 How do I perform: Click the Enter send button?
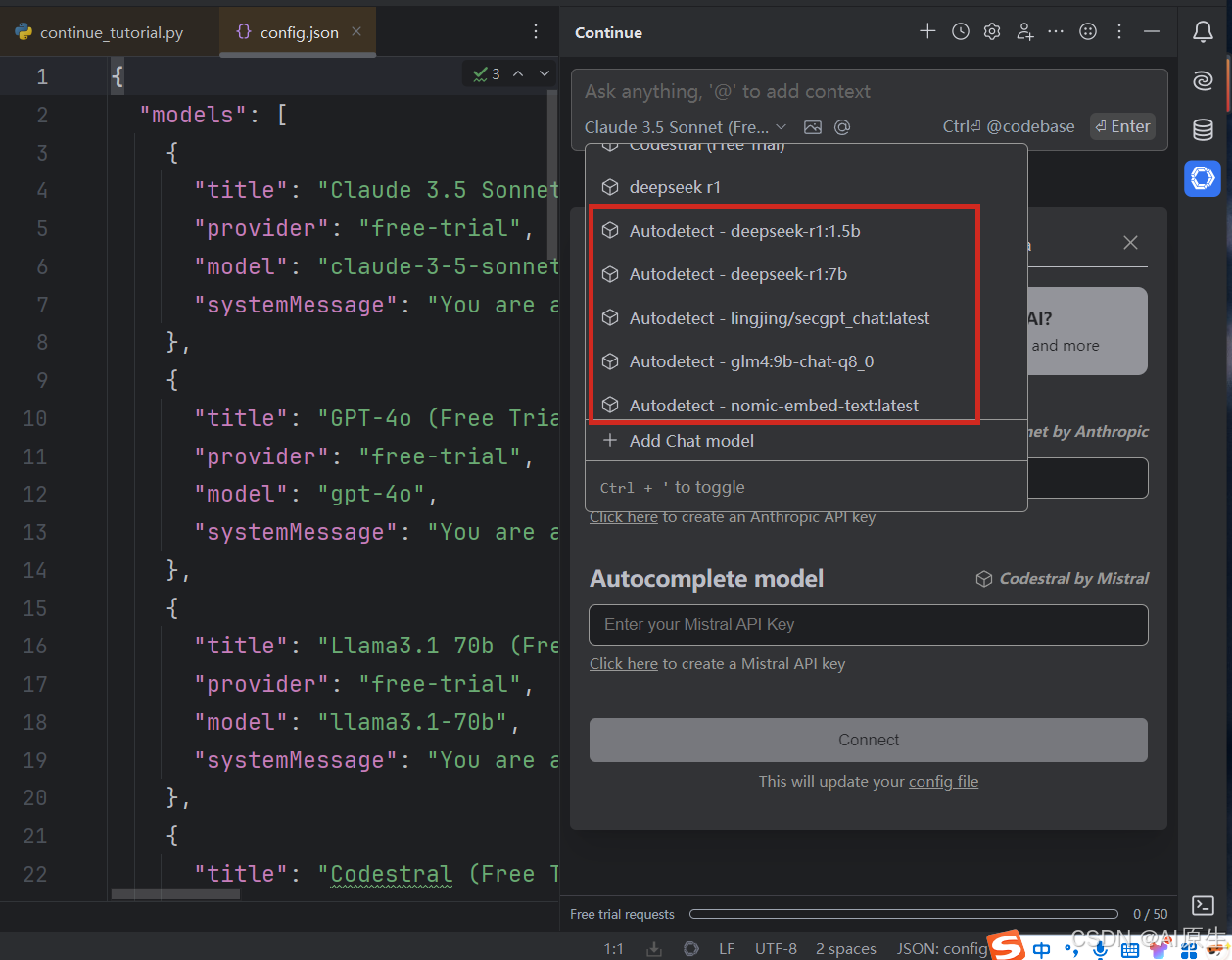click(1122, 126)
